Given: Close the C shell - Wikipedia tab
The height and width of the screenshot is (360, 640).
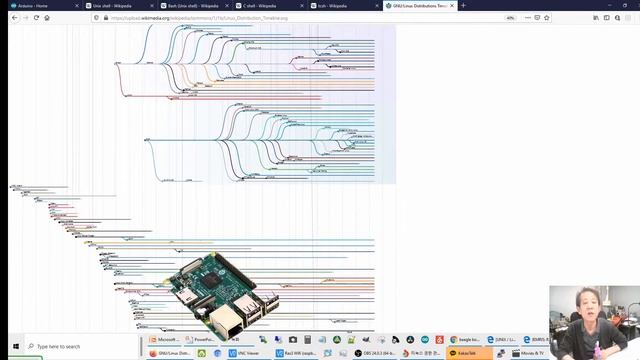Looking at the screenshot, I should pos(302,6).
